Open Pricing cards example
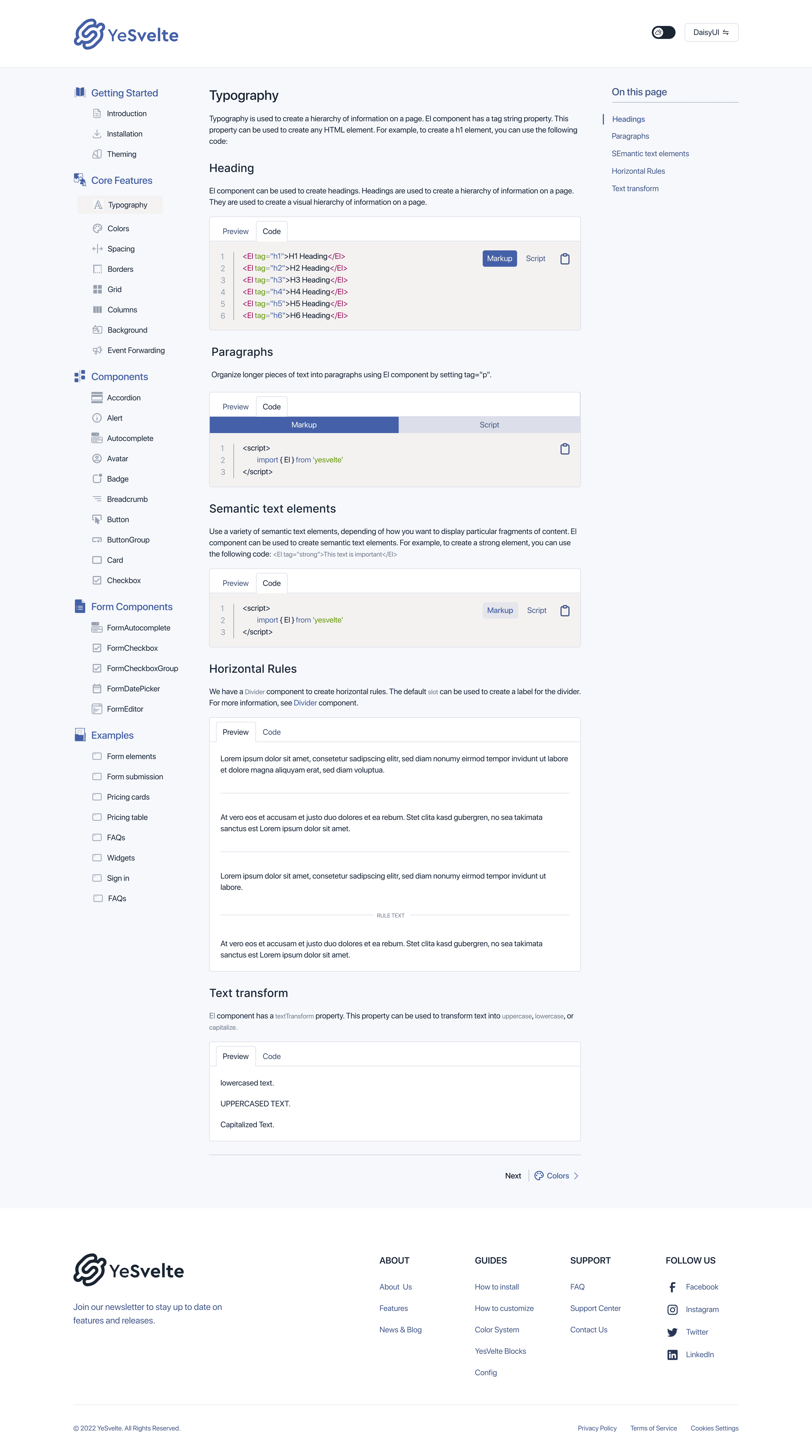This screenshot has width=812, height=1456. 128,797
